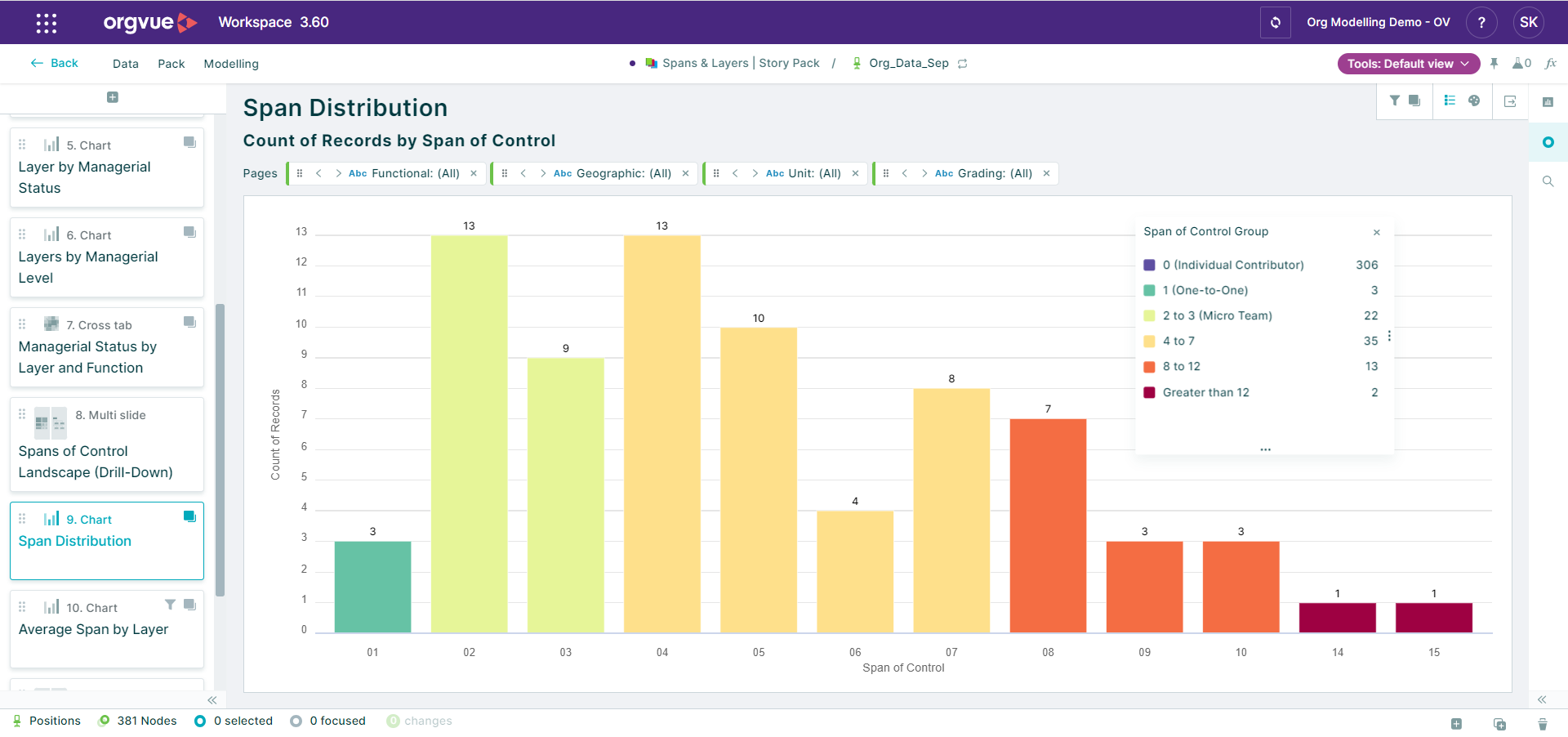Go to previous Functional page value
Image resolution: width=1568 pixels, height=737 pixels.
coord(318,173)
